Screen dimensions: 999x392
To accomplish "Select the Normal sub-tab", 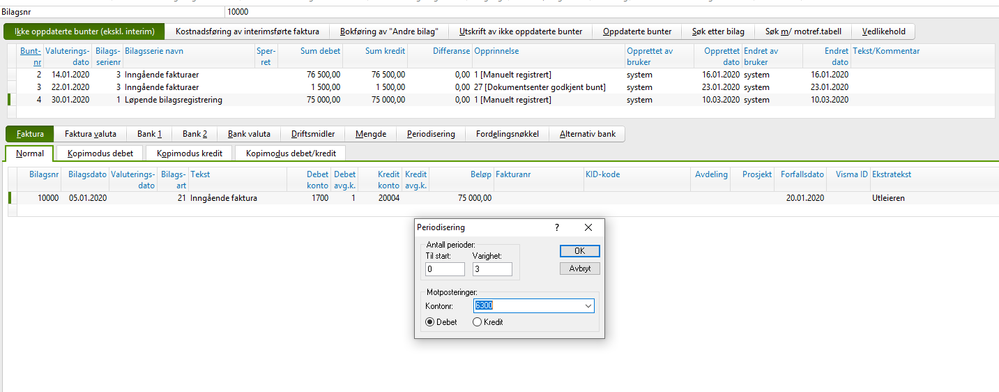I will tap(29, 154).
